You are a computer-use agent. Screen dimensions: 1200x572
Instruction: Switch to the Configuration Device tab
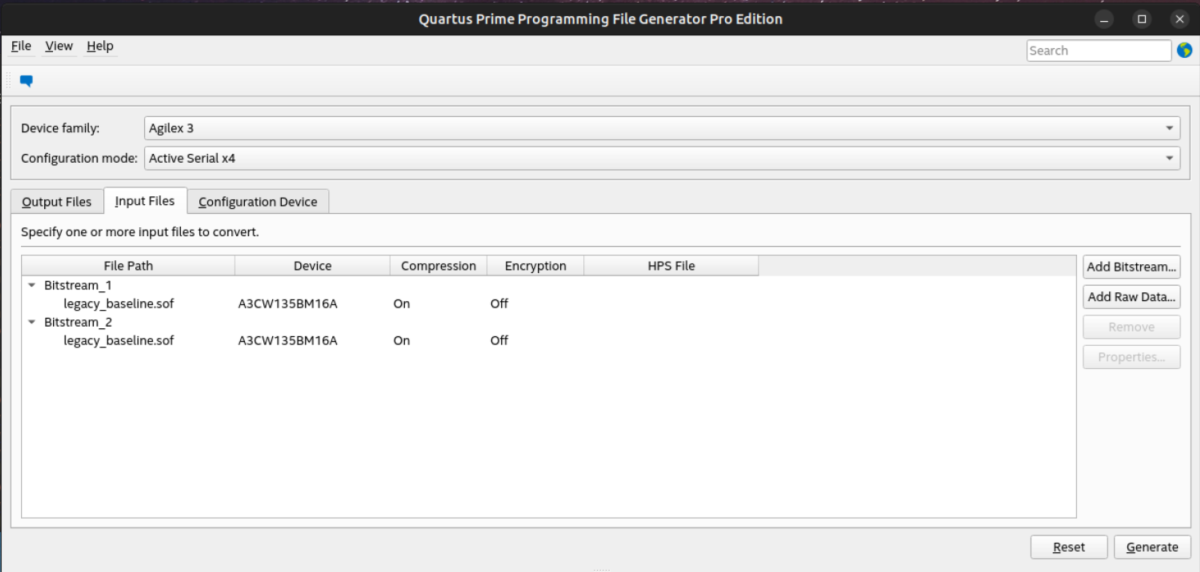coord(257,202)
